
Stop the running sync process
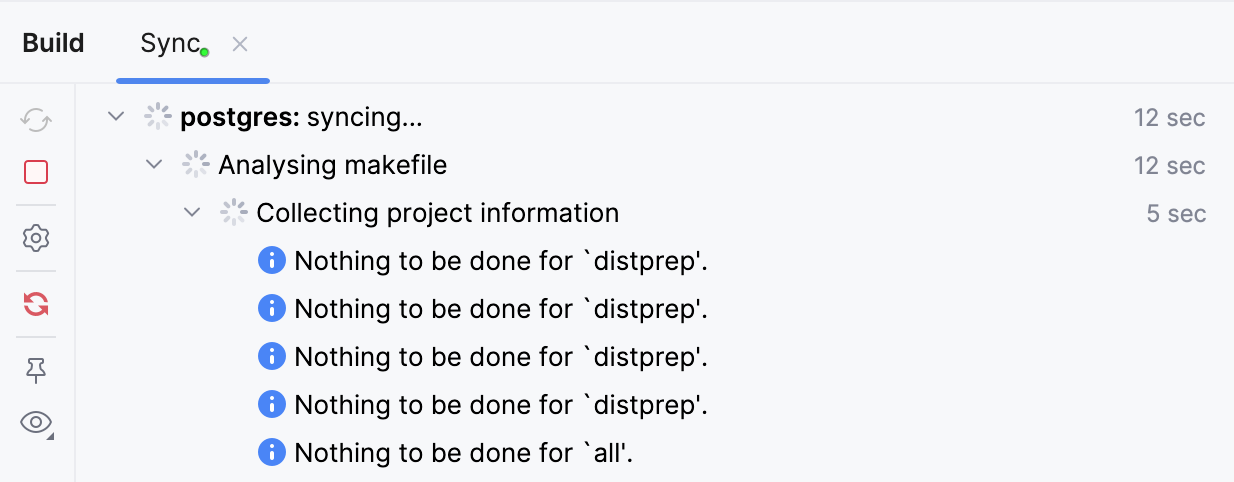[36, 173]
